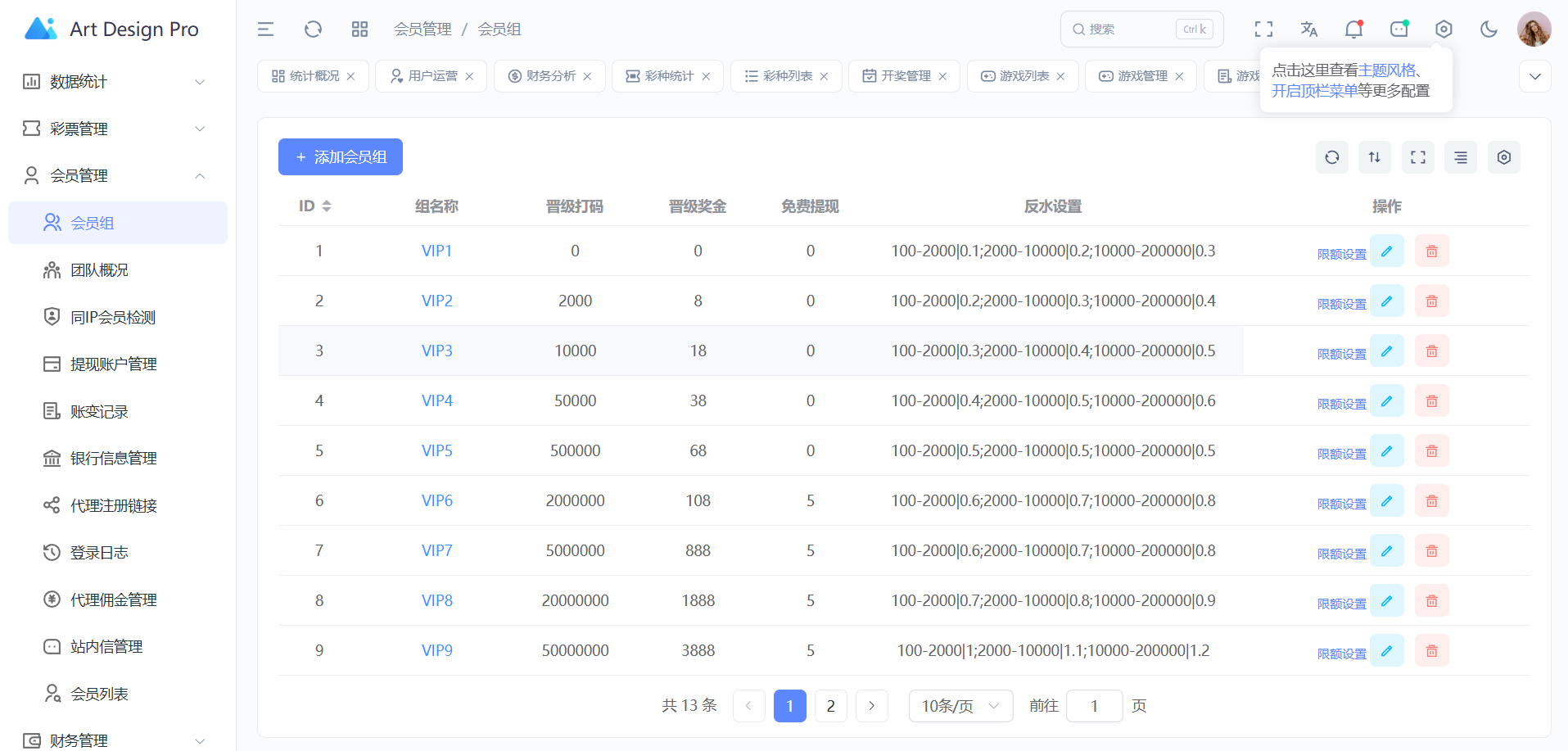Open the language switcher icon
The width and height of the screenshot is (1568, 751).
coord(1308,29)
